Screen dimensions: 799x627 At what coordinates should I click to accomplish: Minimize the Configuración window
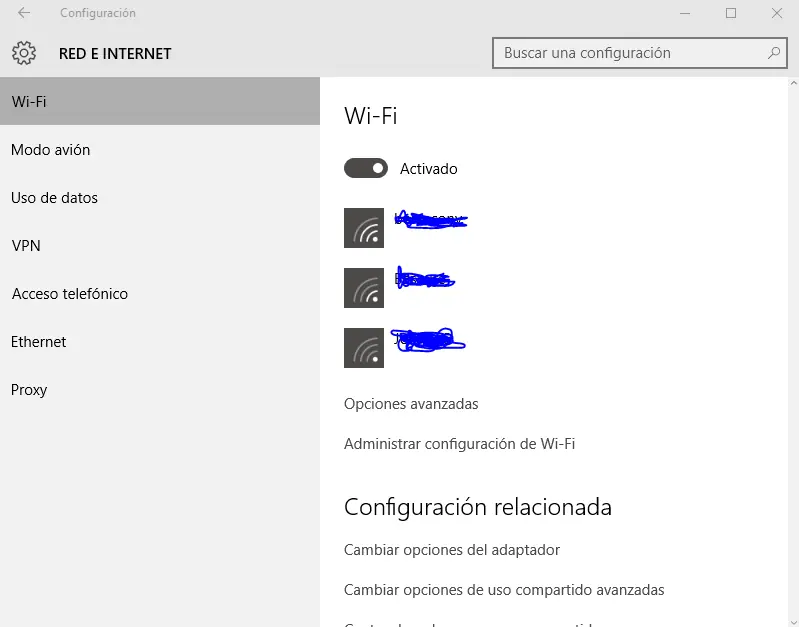point(685,13)
